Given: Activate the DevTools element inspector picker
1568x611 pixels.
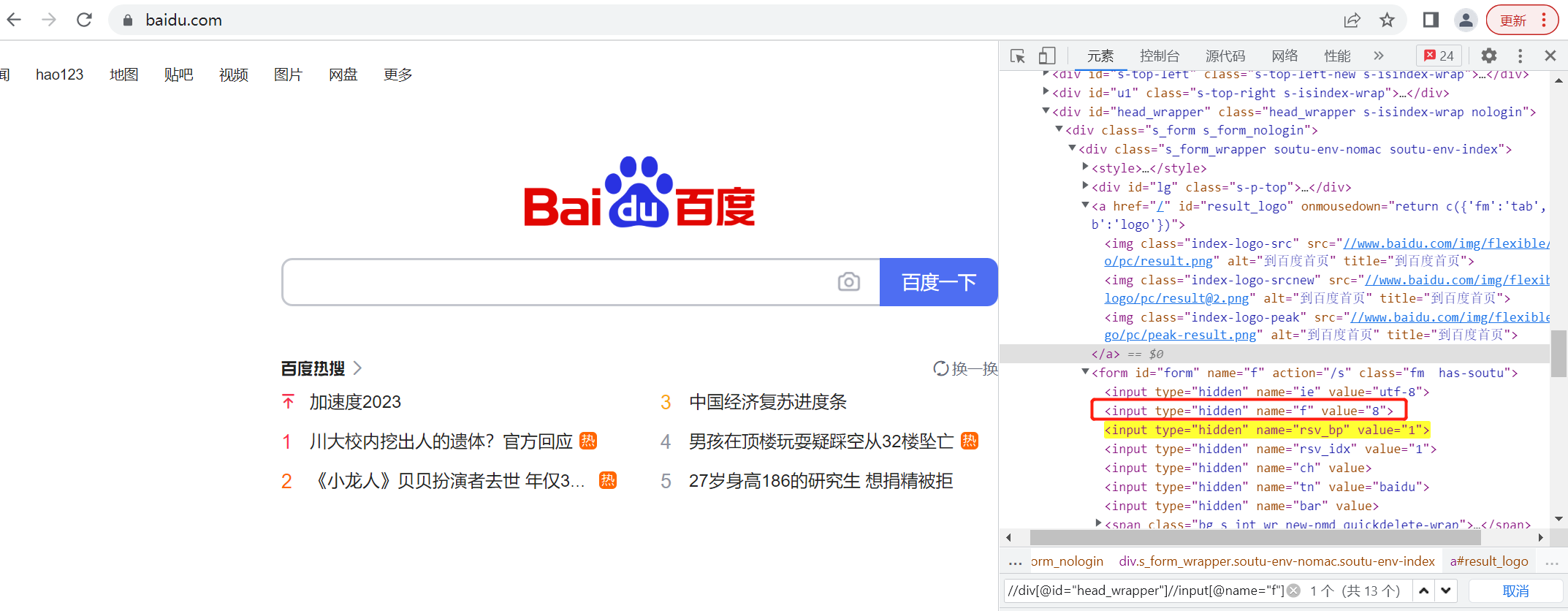Looking at the screenshot, I should (x=1018, y=56).
